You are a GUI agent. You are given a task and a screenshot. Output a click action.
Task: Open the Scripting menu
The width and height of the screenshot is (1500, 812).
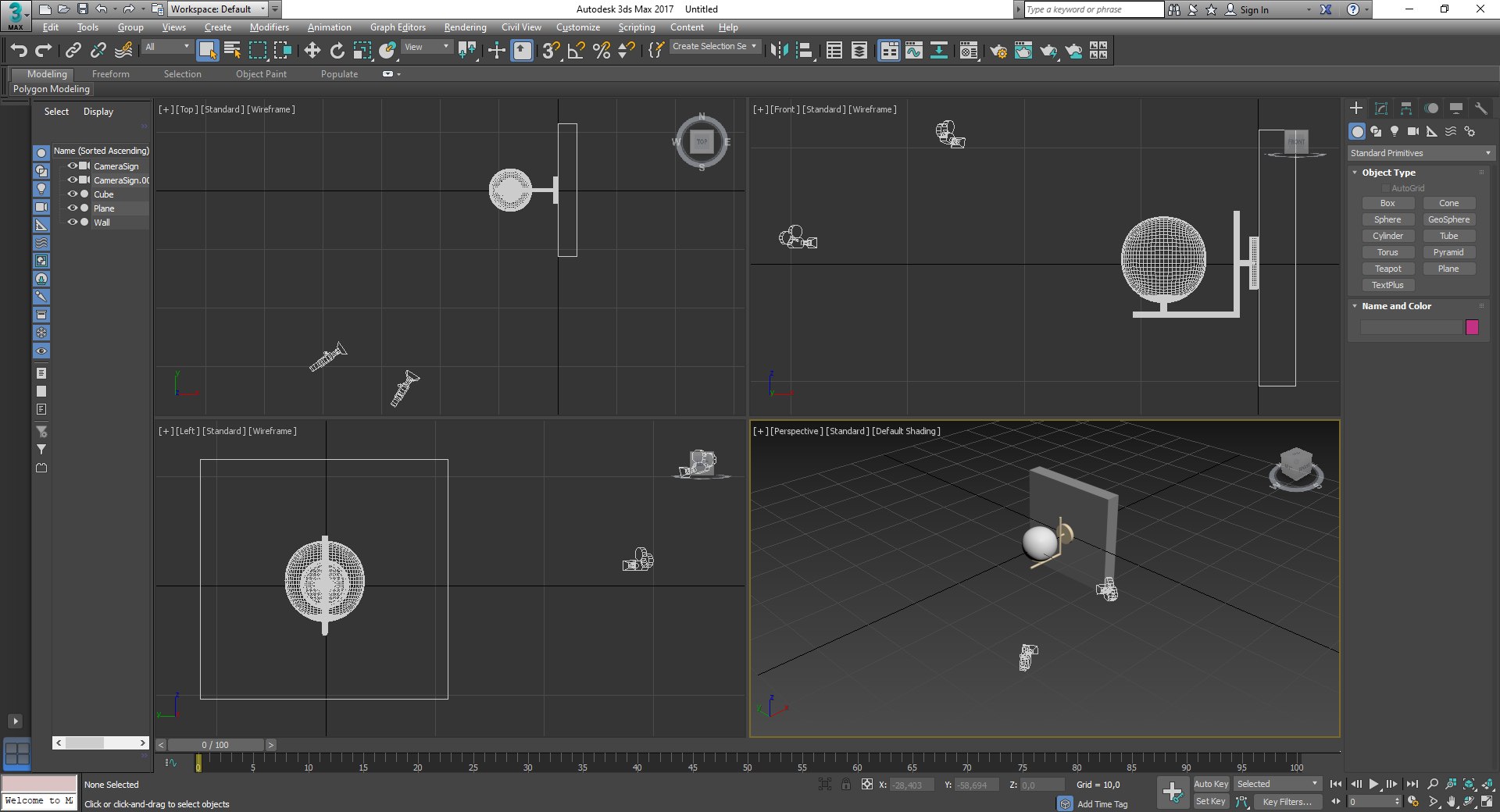click(x=637, y=27)
